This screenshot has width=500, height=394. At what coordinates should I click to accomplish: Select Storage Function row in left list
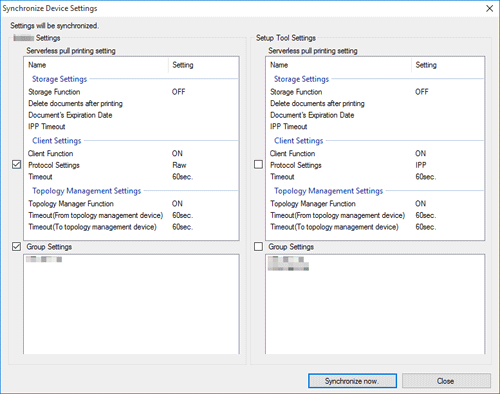coord(131,92)
